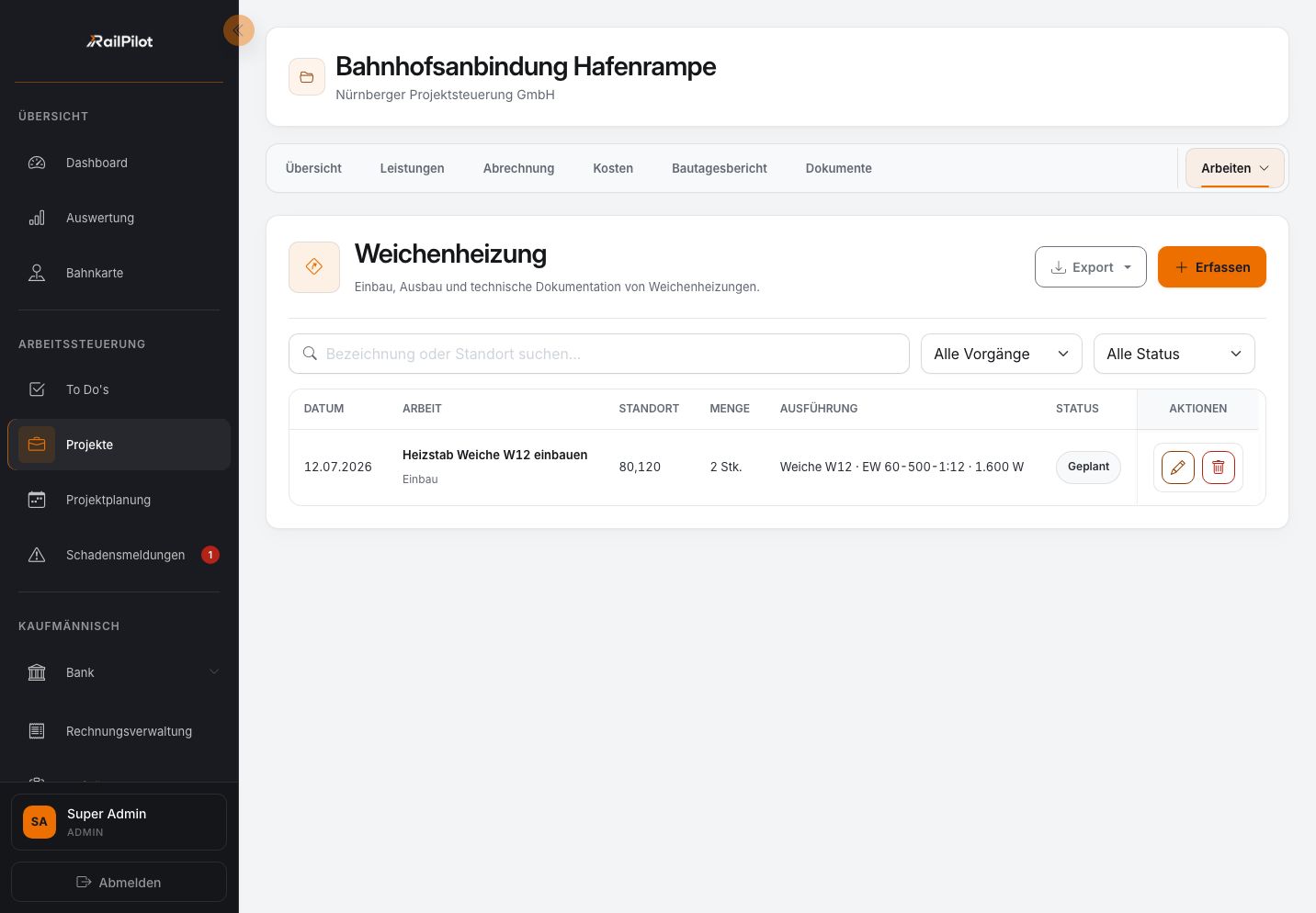Click the red Schadensmeldungen notification badge

pos(210,555)
